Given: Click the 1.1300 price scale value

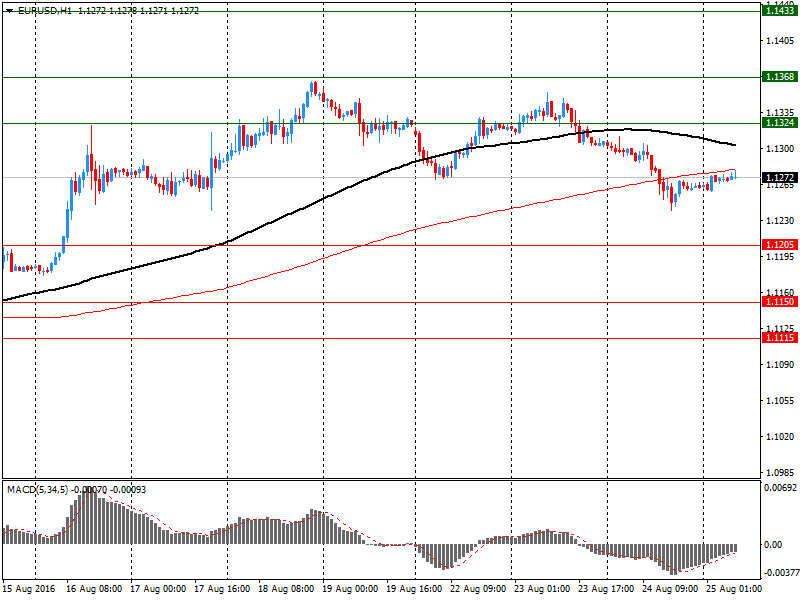Looking at the screenshot, I should 780,148.
